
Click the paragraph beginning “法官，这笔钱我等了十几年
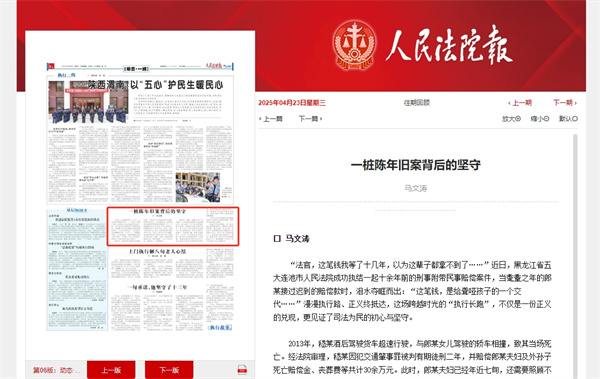coord(412,291)
